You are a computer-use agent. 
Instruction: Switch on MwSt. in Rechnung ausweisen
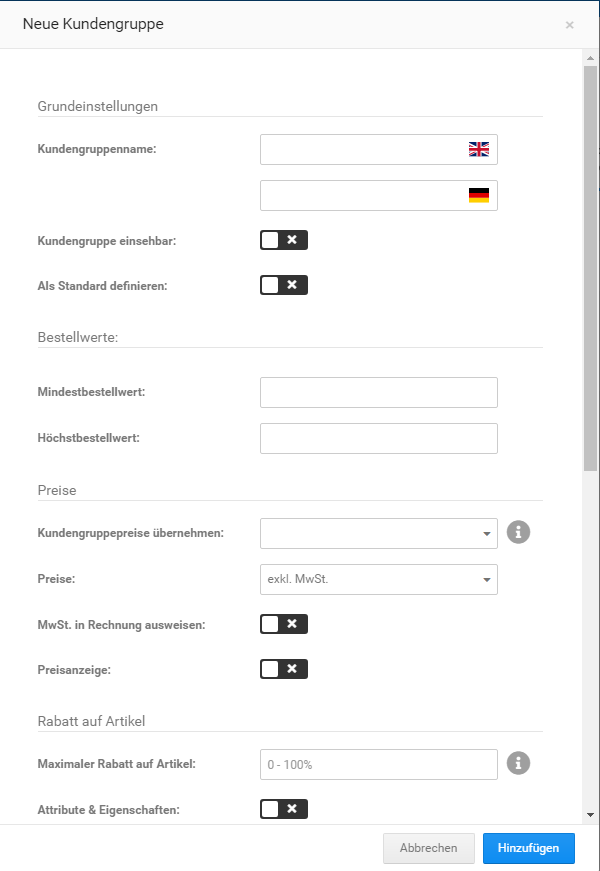[x=283, y=623]
